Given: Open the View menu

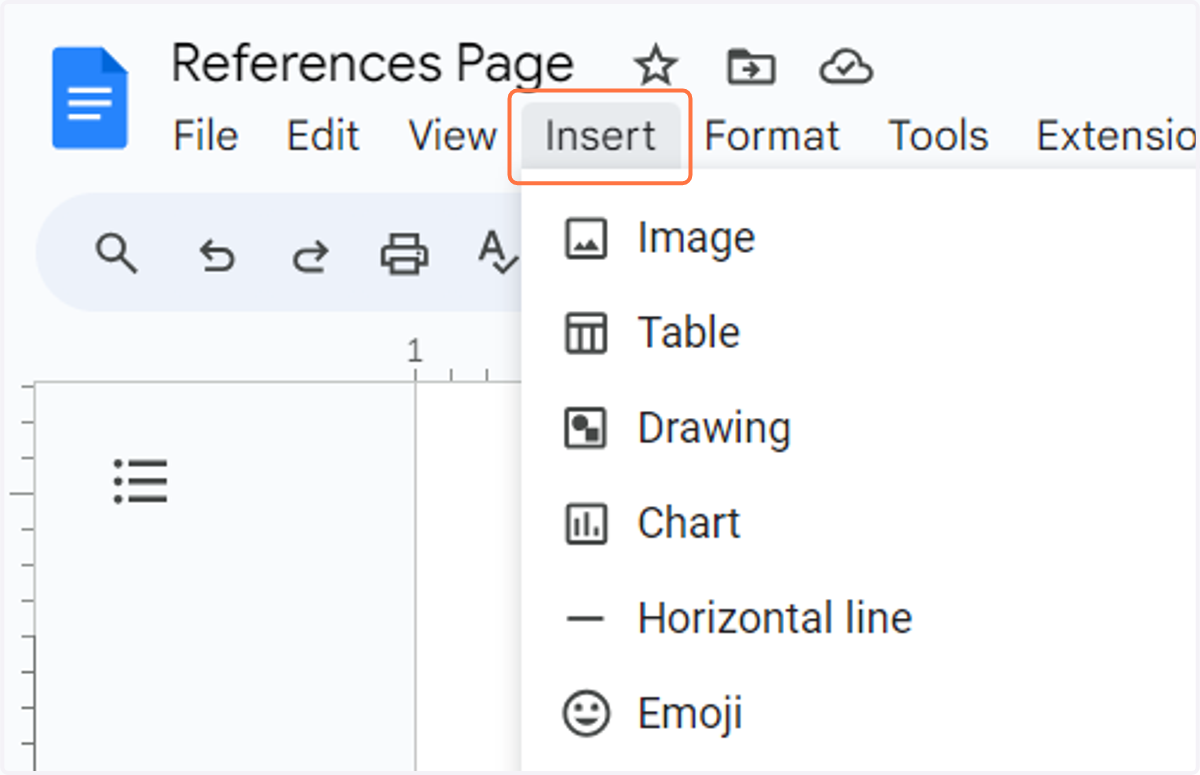Looking at the screenshot, I should (x=452, y=136).
